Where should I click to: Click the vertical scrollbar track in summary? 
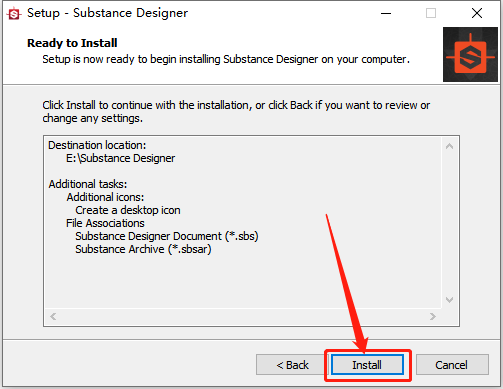click(x=449, y=223)
